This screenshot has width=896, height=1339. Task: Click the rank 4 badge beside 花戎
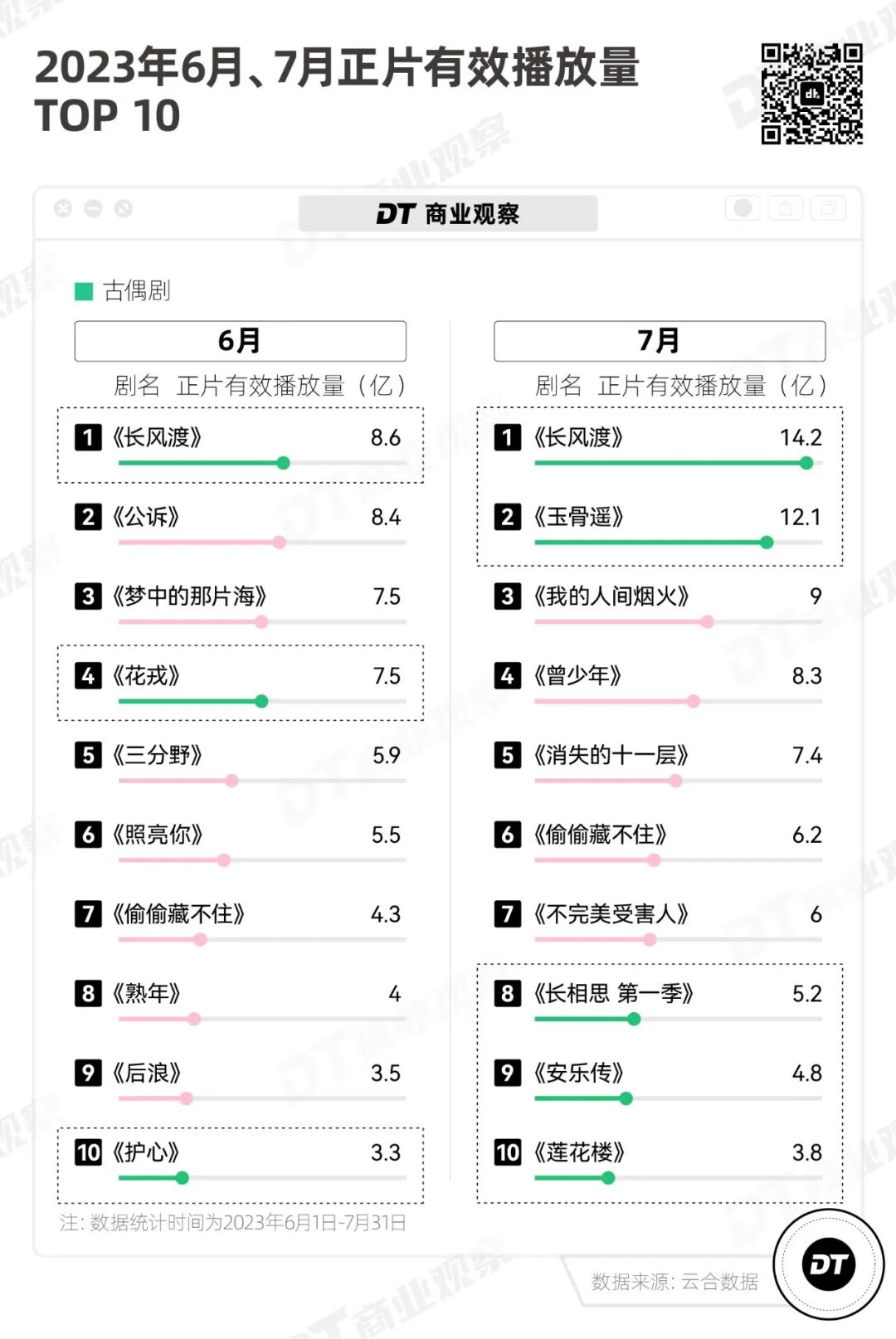pyautogui.click(x=88, y=676)
